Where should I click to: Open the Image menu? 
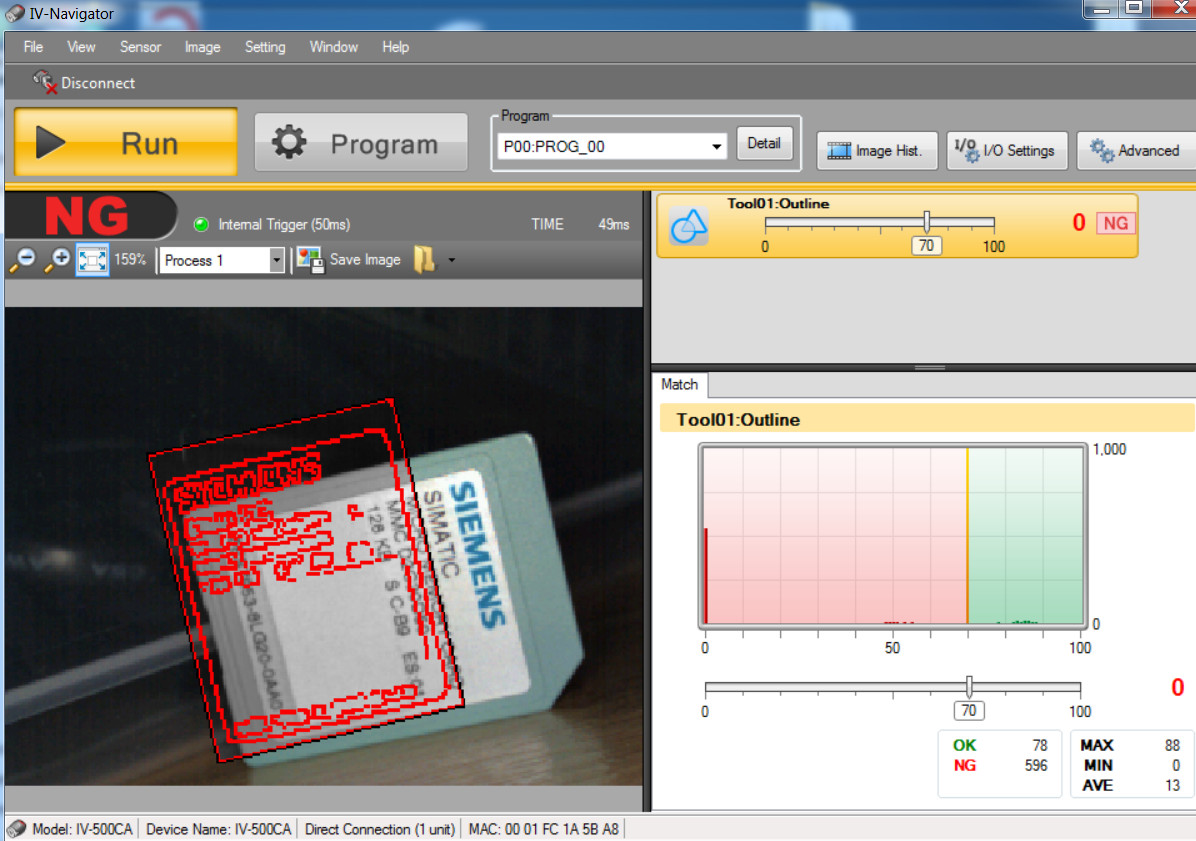(202, 47)
